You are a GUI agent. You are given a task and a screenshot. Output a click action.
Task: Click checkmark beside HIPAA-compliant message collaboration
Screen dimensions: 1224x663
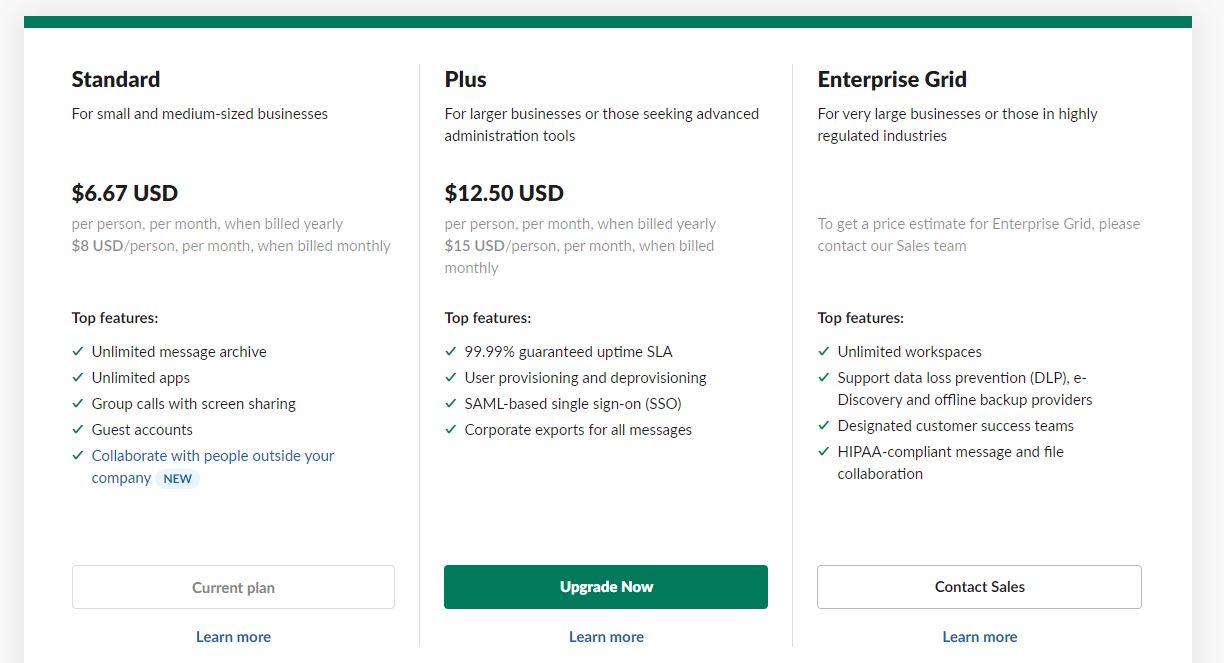pos(824,451)
